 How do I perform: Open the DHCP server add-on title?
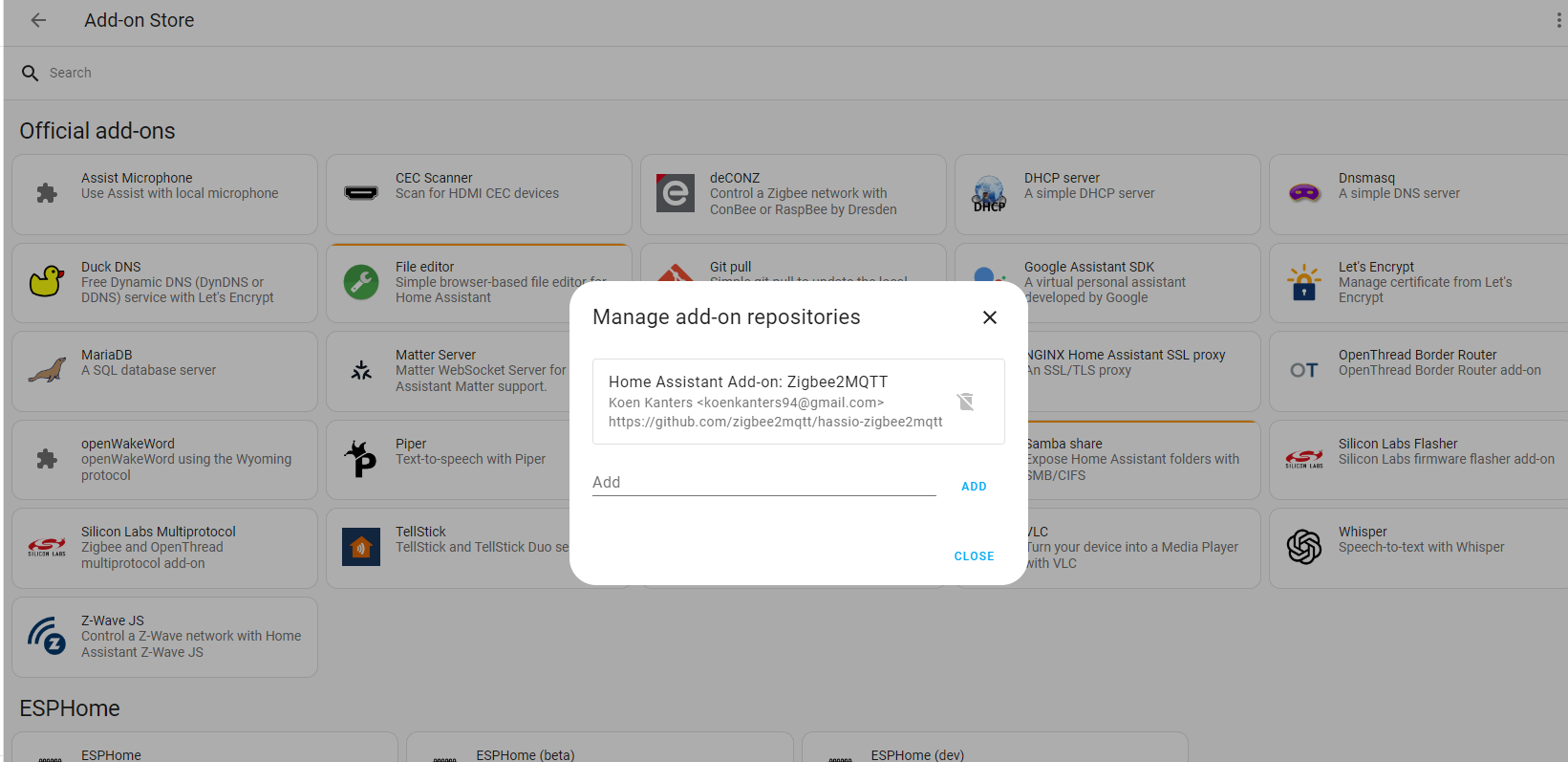(1062, 178)
